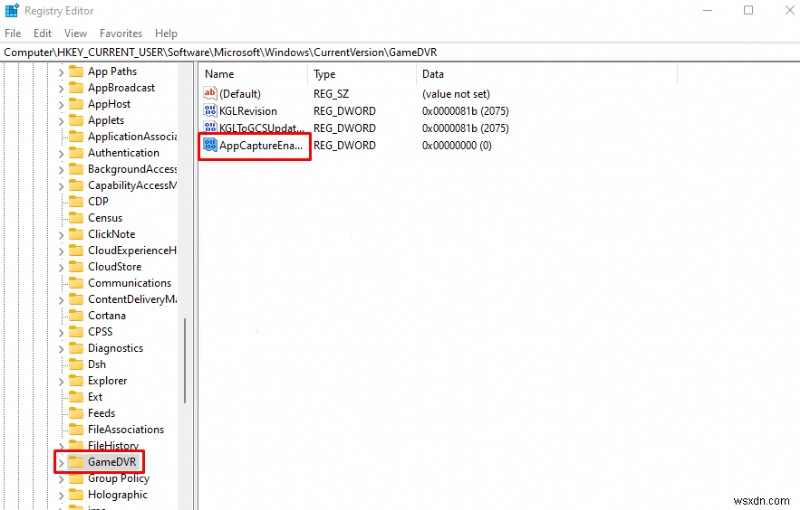This screenshot has width=800, height=510.
Task: Select the AppBroadcast folder icon
Action: [x=76, y=87]
